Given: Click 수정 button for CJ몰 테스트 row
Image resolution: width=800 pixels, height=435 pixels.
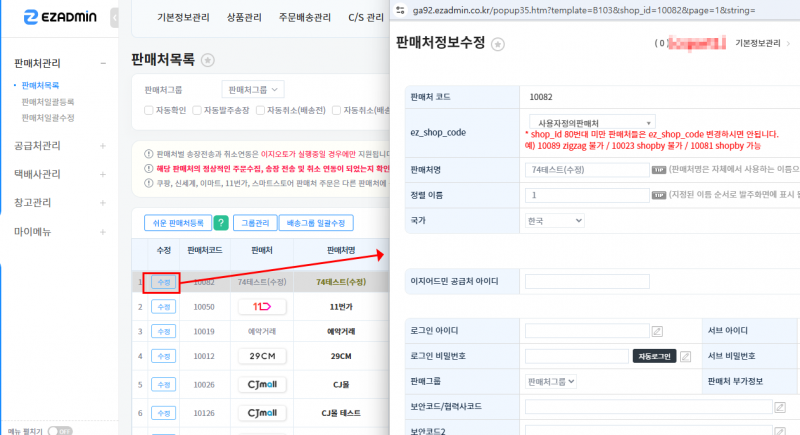Looking at the screenshot, I should click(x=163, y=413).
